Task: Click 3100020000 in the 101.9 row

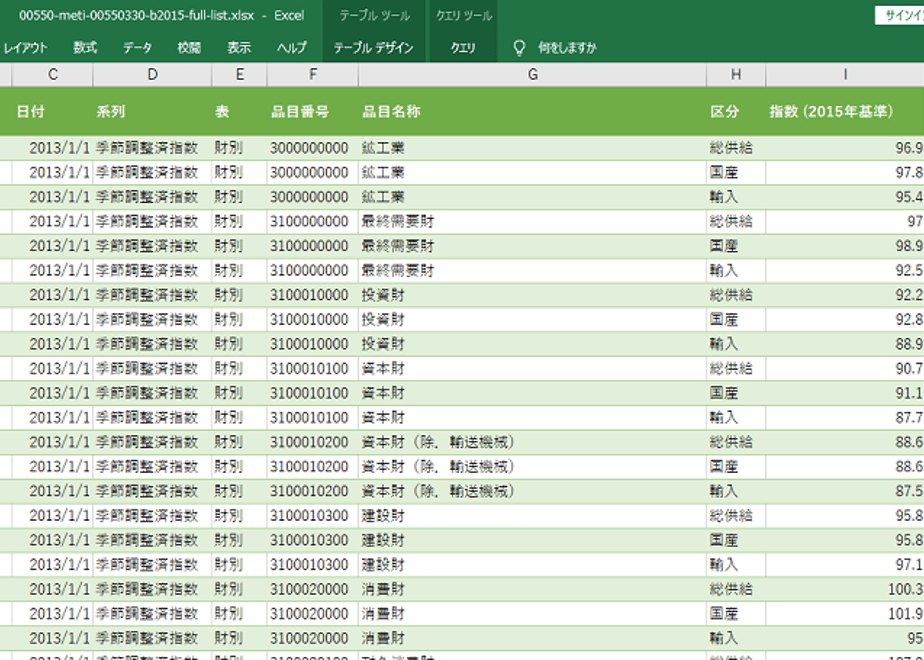Action: pos(309,614)
